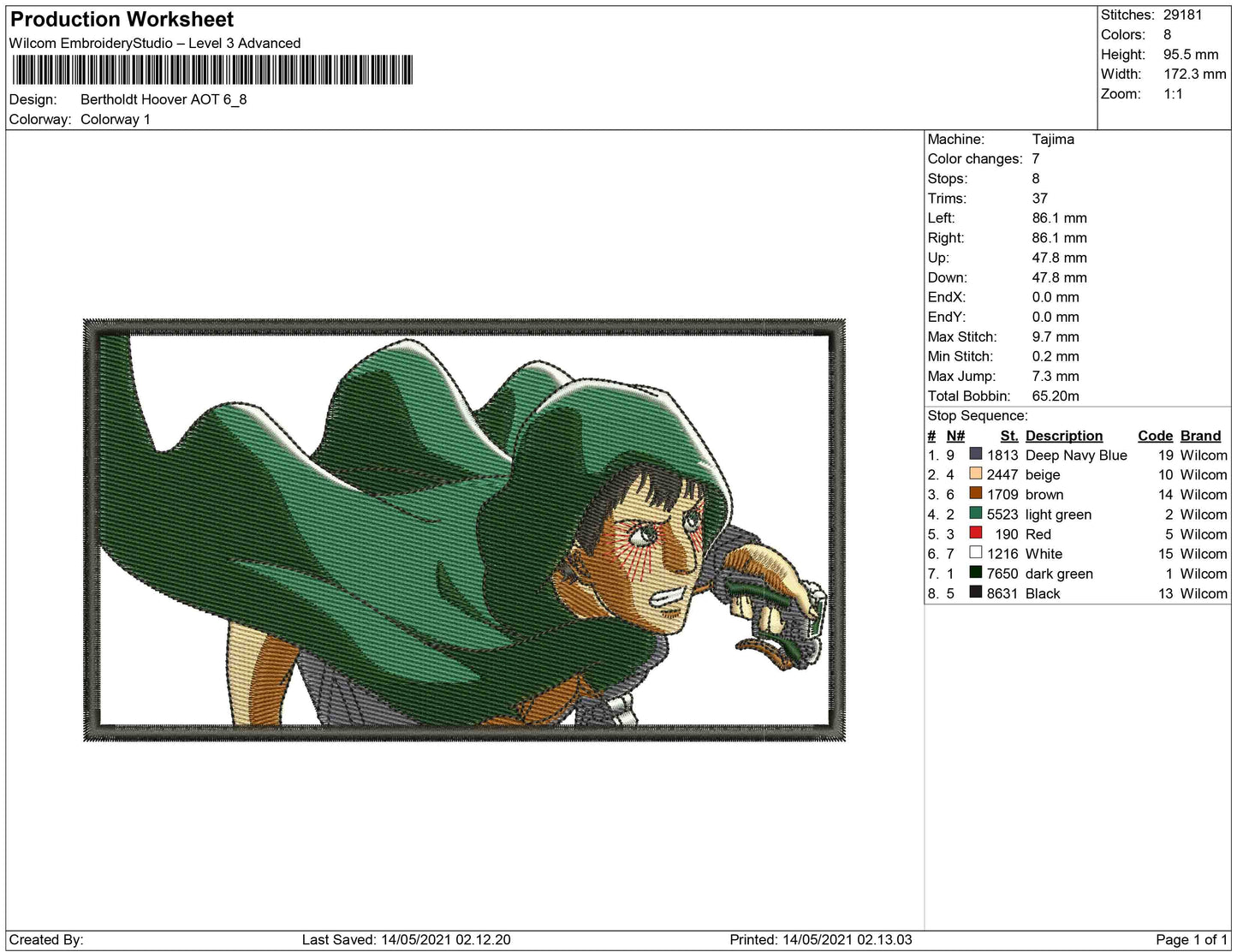
Task: Click the Deep Navy Blue color swatch
Action: coord(975,455)
